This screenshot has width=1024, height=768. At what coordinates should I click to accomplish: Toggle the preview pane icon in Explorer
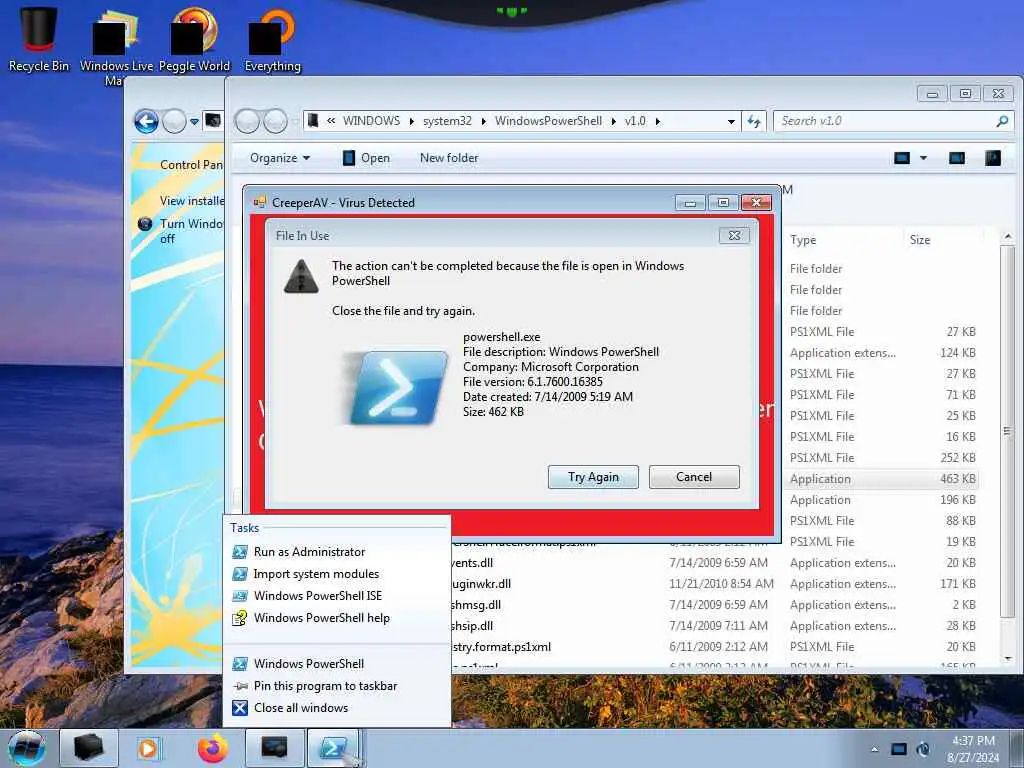(x=957, y=158)
